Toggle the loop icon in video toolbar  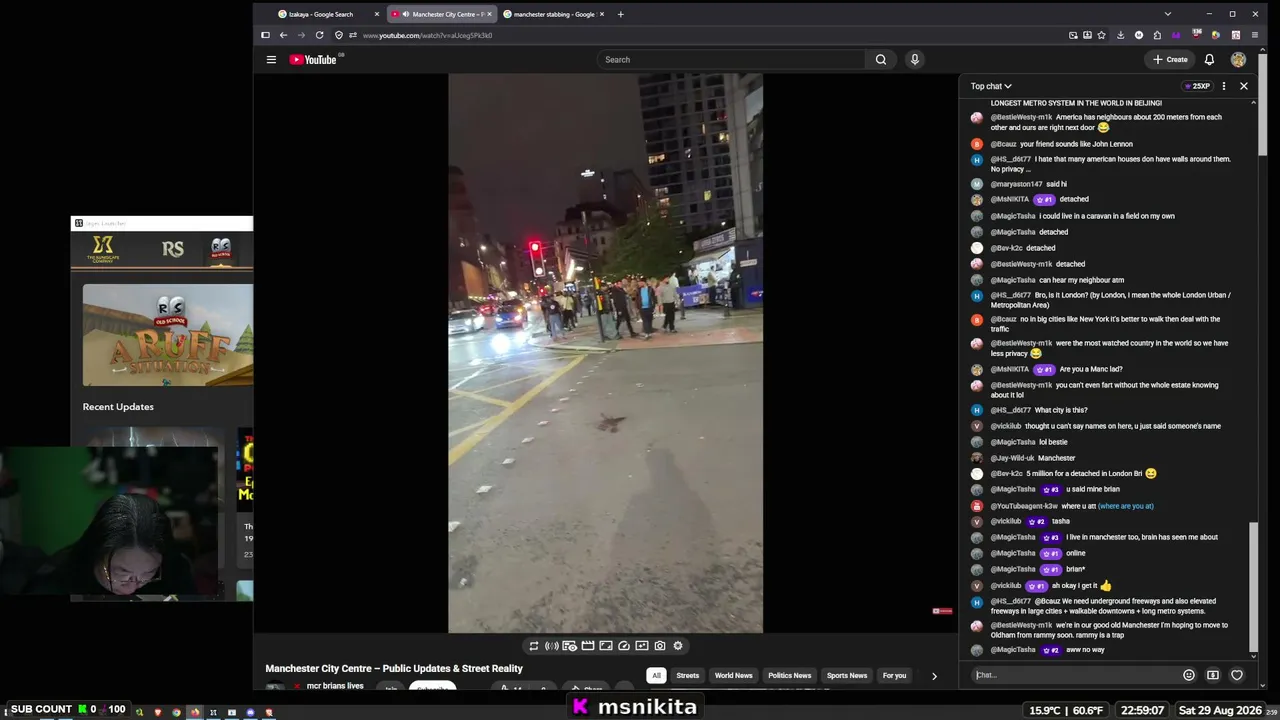(534, 646)
